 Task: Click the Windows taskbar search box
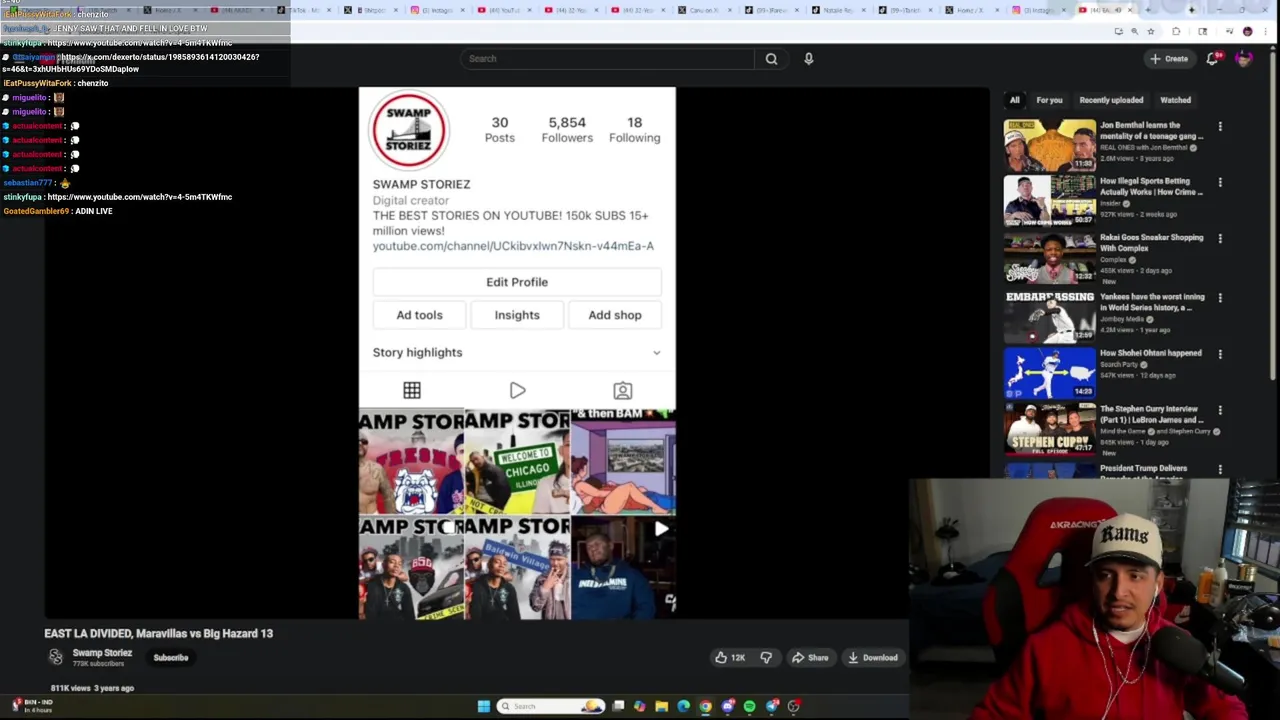point(551,706)
